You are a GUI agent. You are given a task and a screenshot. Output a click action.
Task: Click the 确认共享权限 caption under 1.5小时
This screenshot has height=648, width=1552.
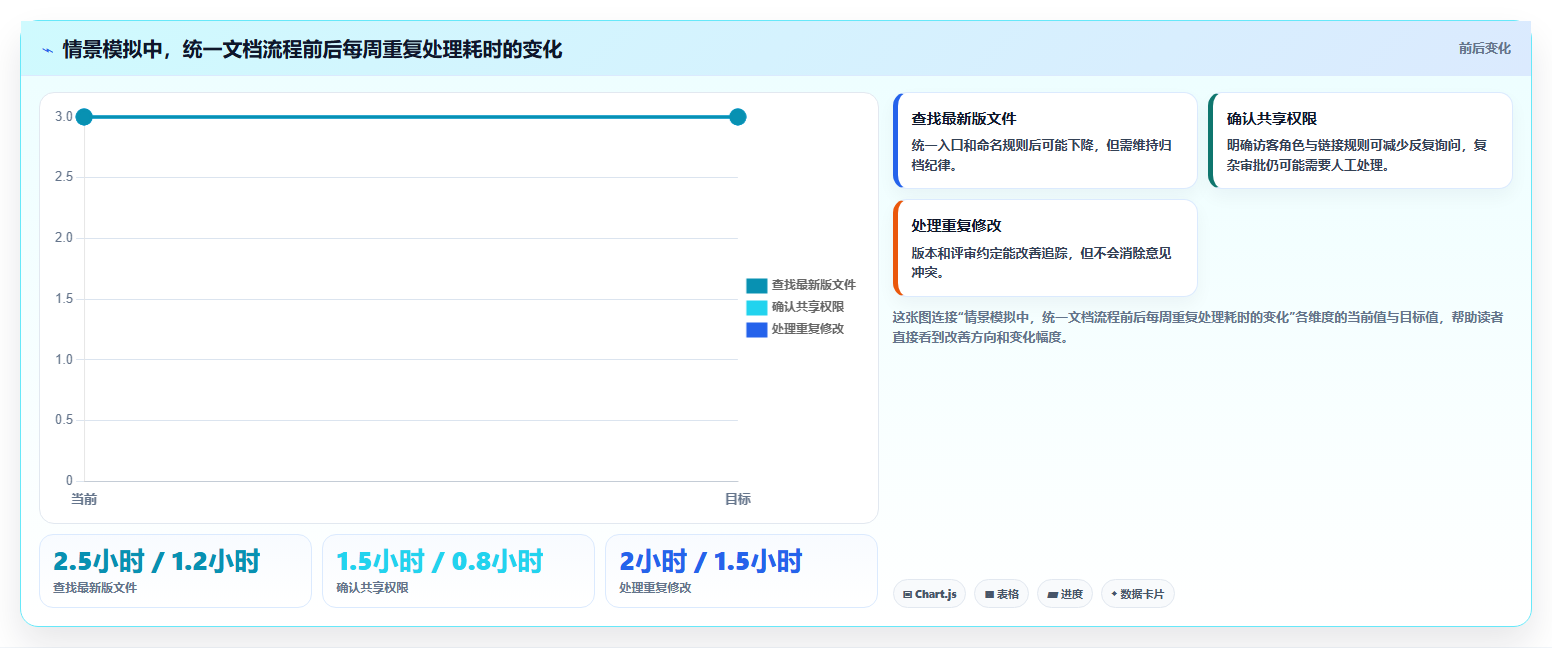tap(372, 588)
